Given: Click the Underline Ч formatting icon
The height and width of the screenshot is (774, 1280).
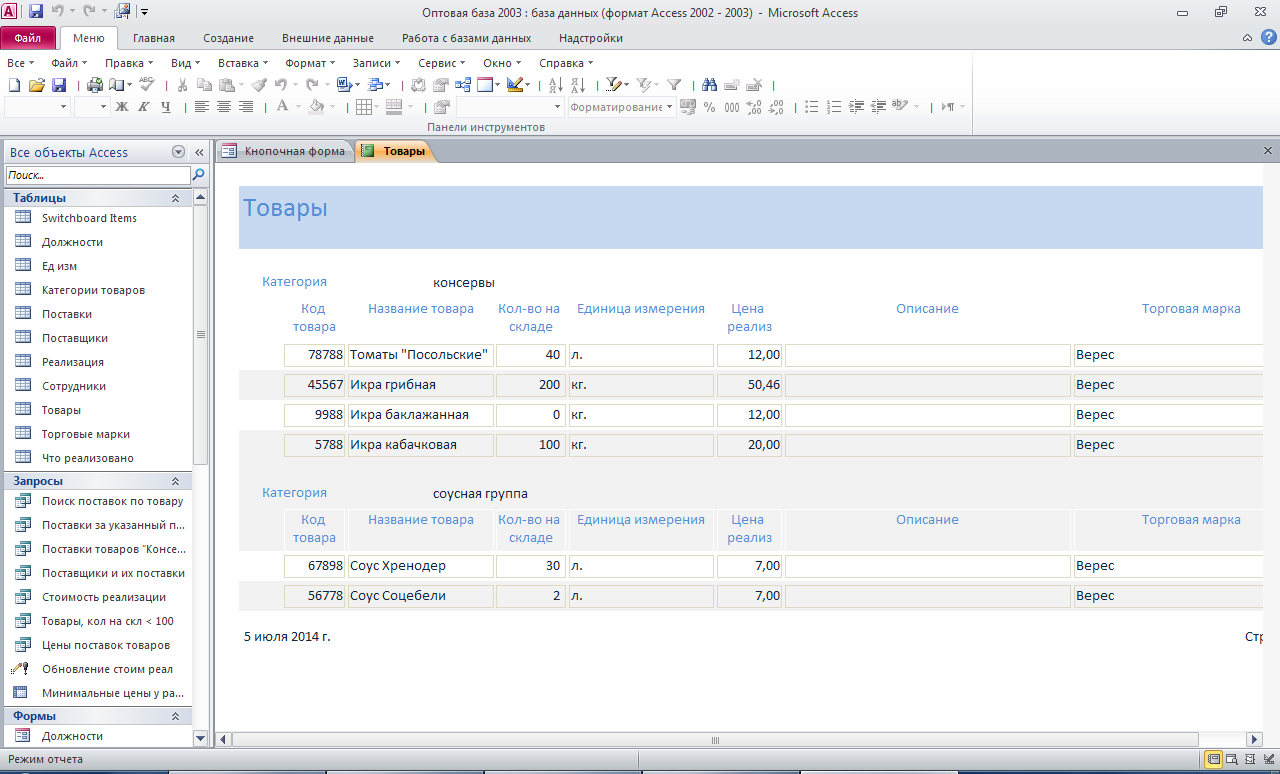Looking at the screenshot, I should [166, 107].
